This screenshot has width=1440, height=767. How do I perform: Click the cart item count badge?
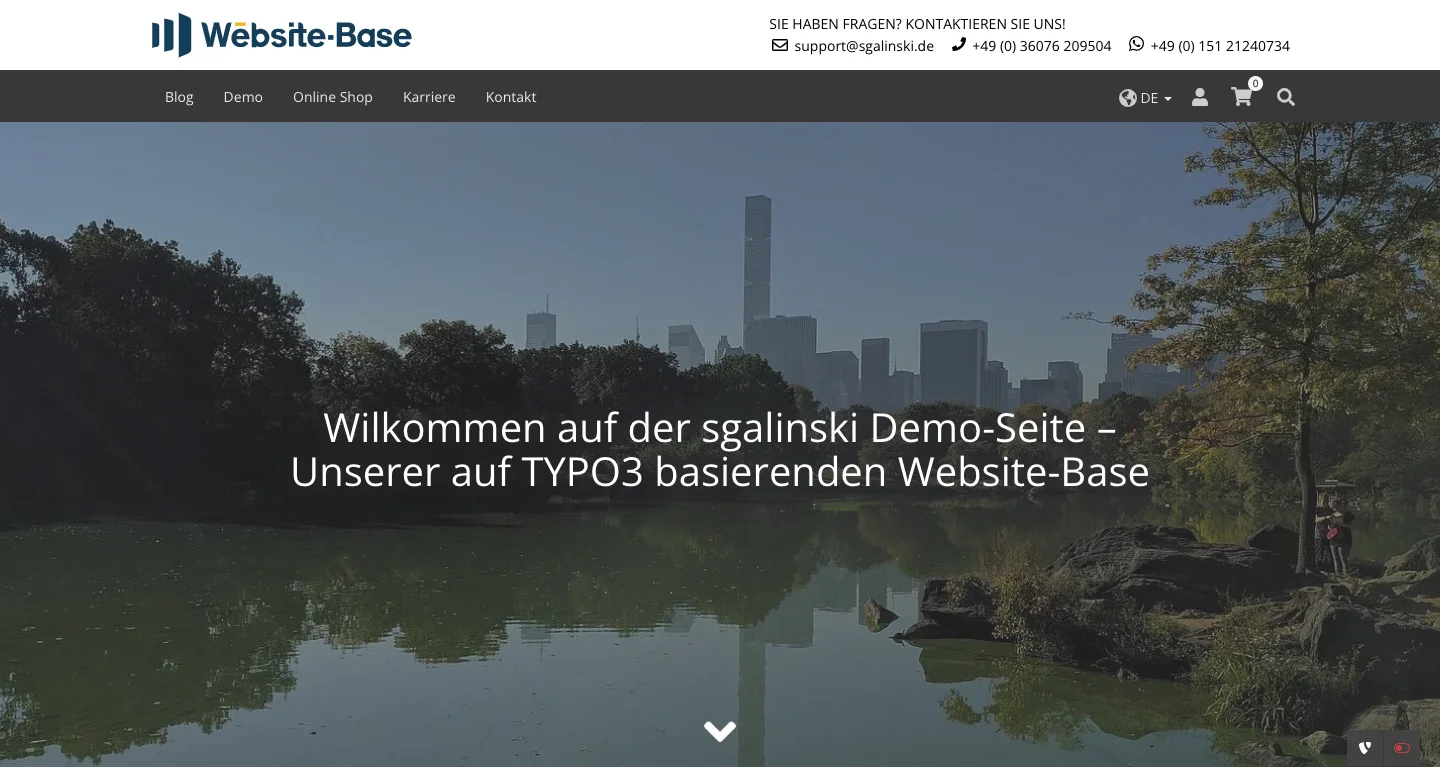click(x=1255, y=83)
